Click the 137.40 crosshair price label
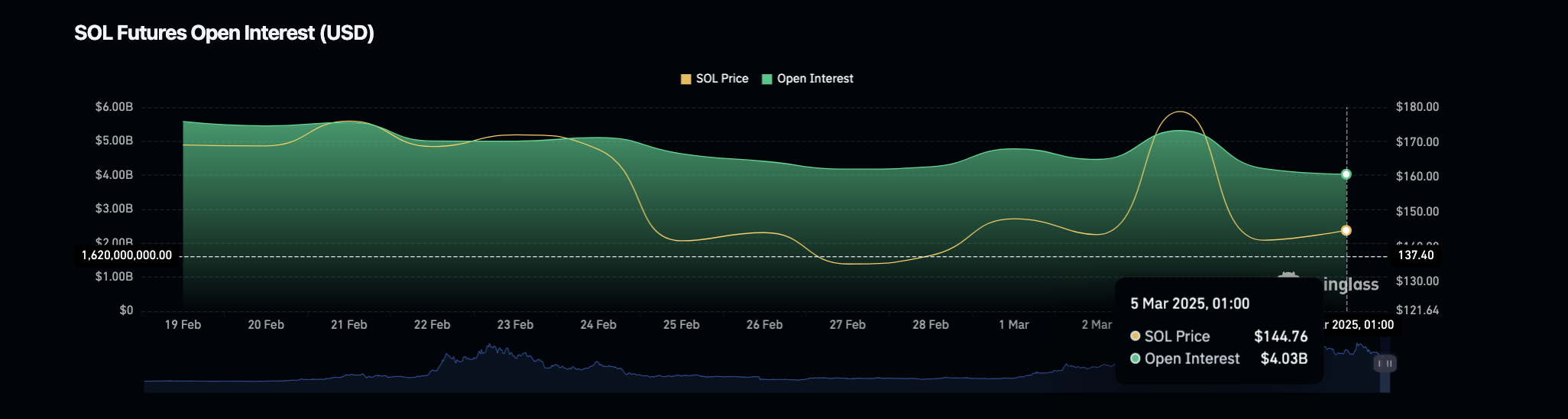Viewport: 1568px width, 419px height. coord(1415,255)
